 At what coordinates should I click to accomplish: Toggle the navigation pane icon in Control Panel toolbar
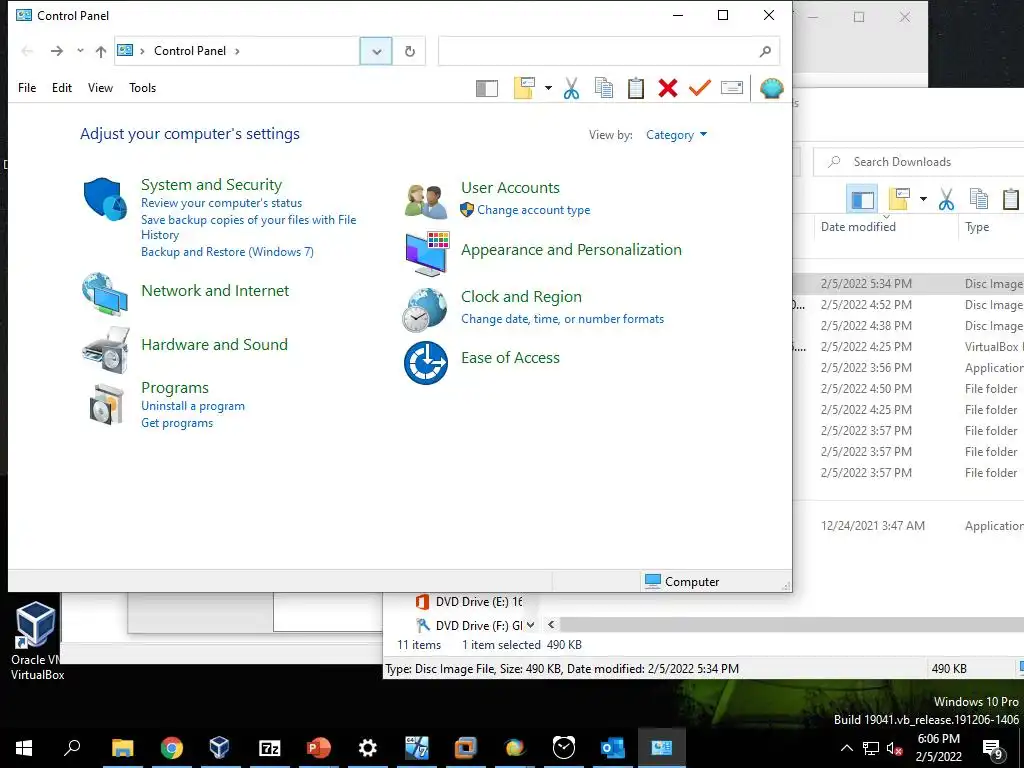click(x=487, y=88)
